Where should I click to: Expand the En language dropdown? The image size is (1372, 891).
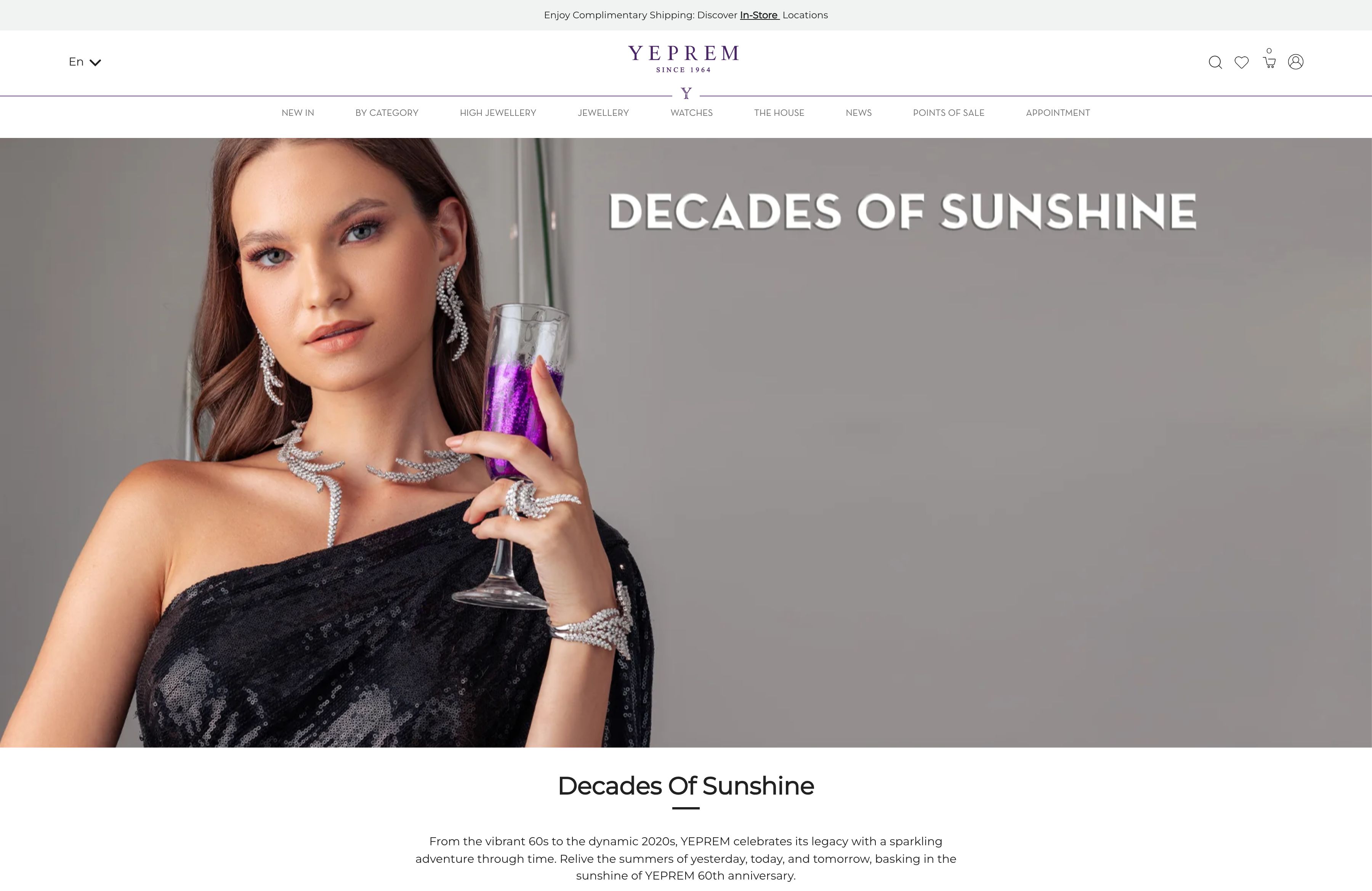coord(85,62)
